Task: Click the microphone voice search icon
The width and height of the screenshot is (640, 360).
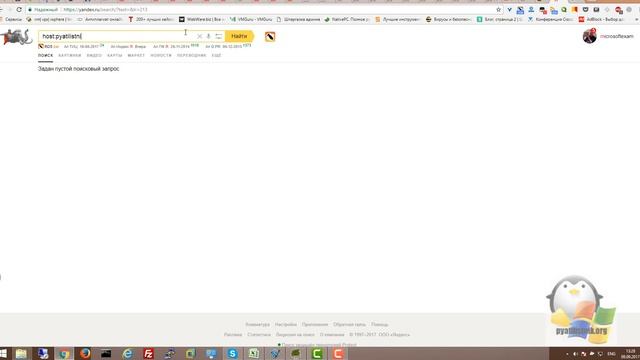Action: (209, 36)
